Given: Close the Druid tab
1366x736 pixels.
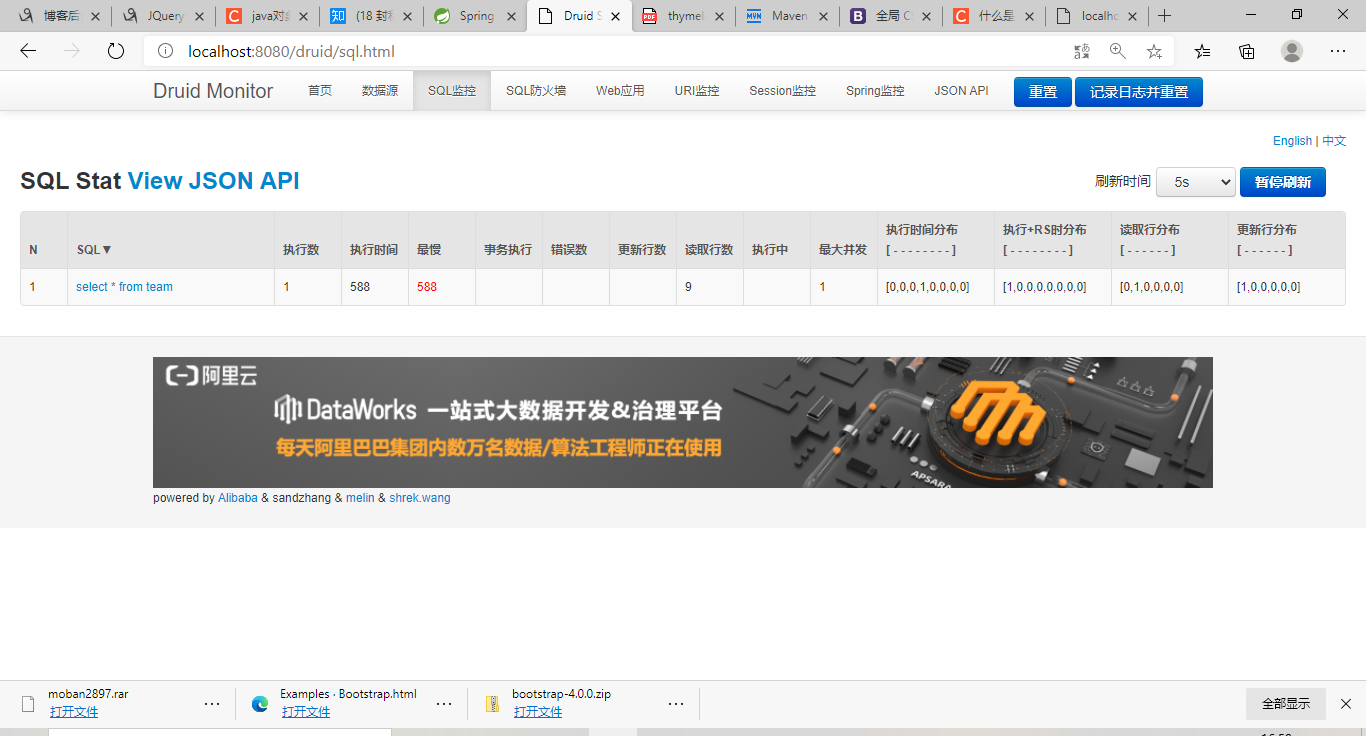Looking at the screenshot, I should (615, 16).
